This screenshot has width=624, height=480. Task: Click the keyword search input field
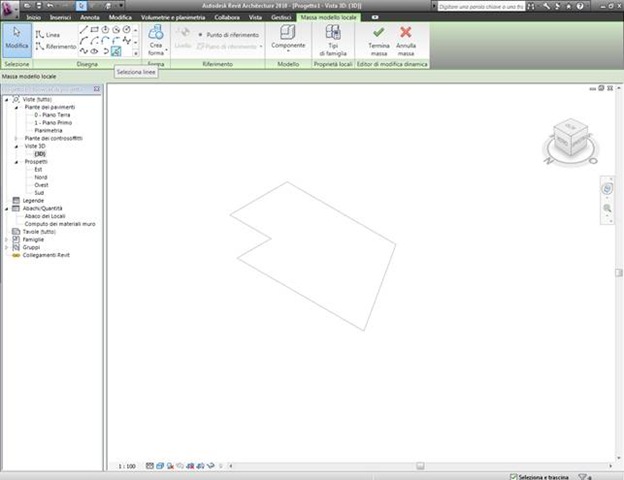[481, 7]
